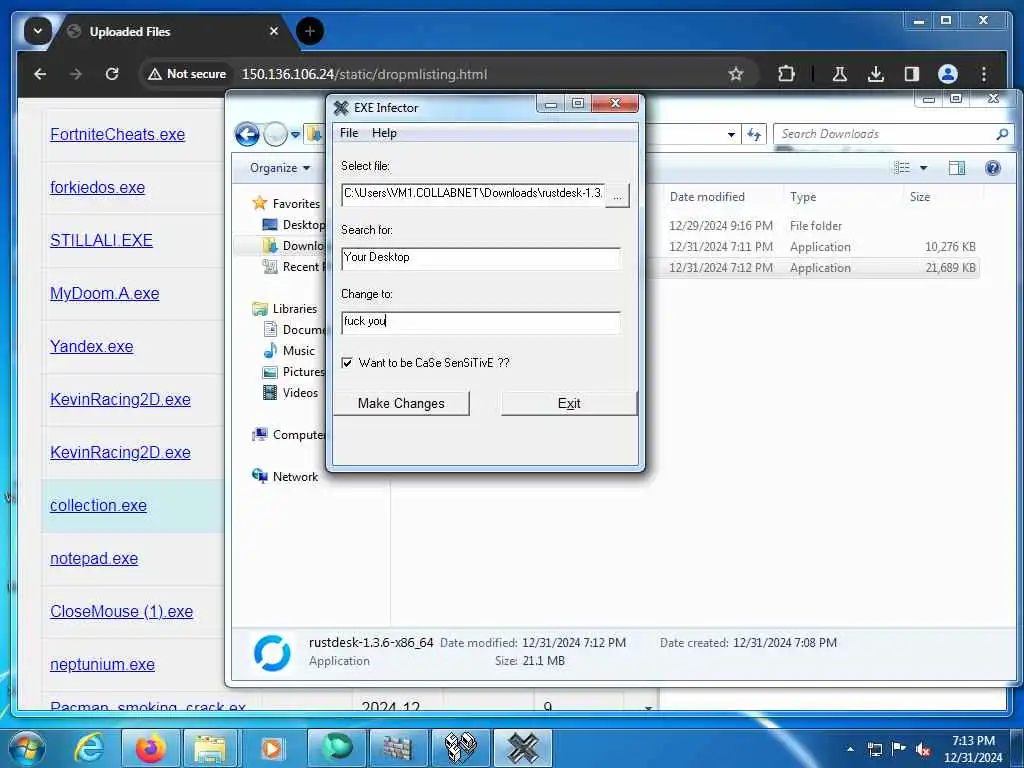This screenshot has width=1024, height=768.
Task: Select Libraries in the navigation pane
Action: 285,308
